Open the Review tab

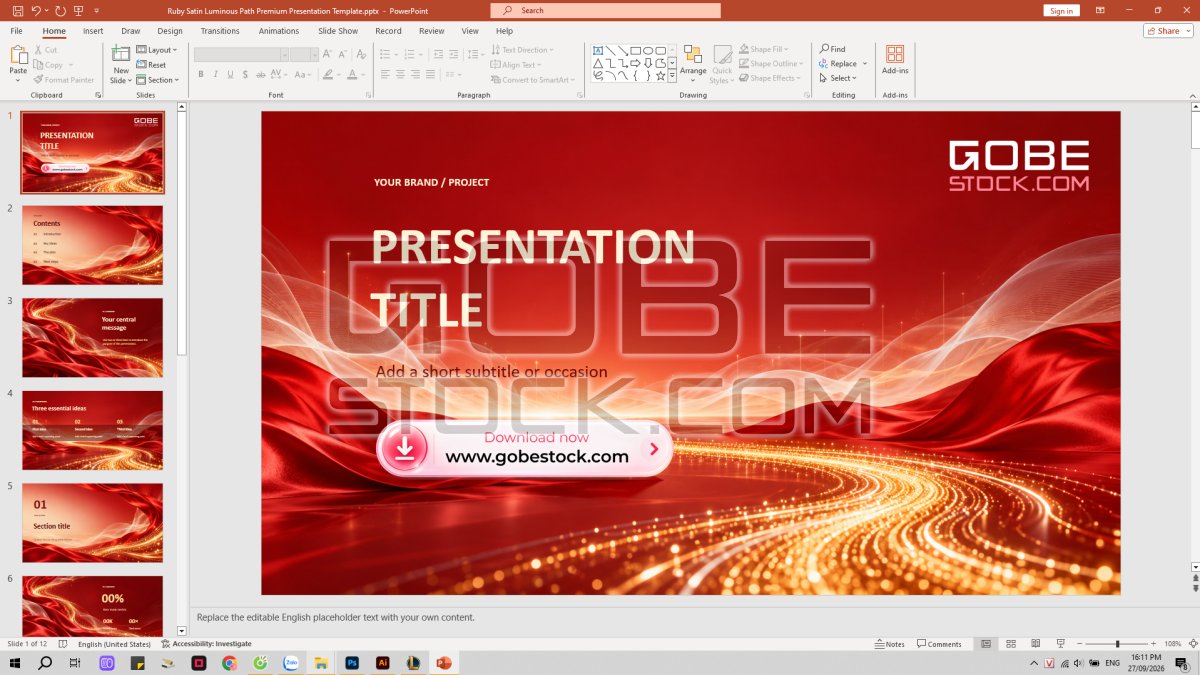point(432,31)
